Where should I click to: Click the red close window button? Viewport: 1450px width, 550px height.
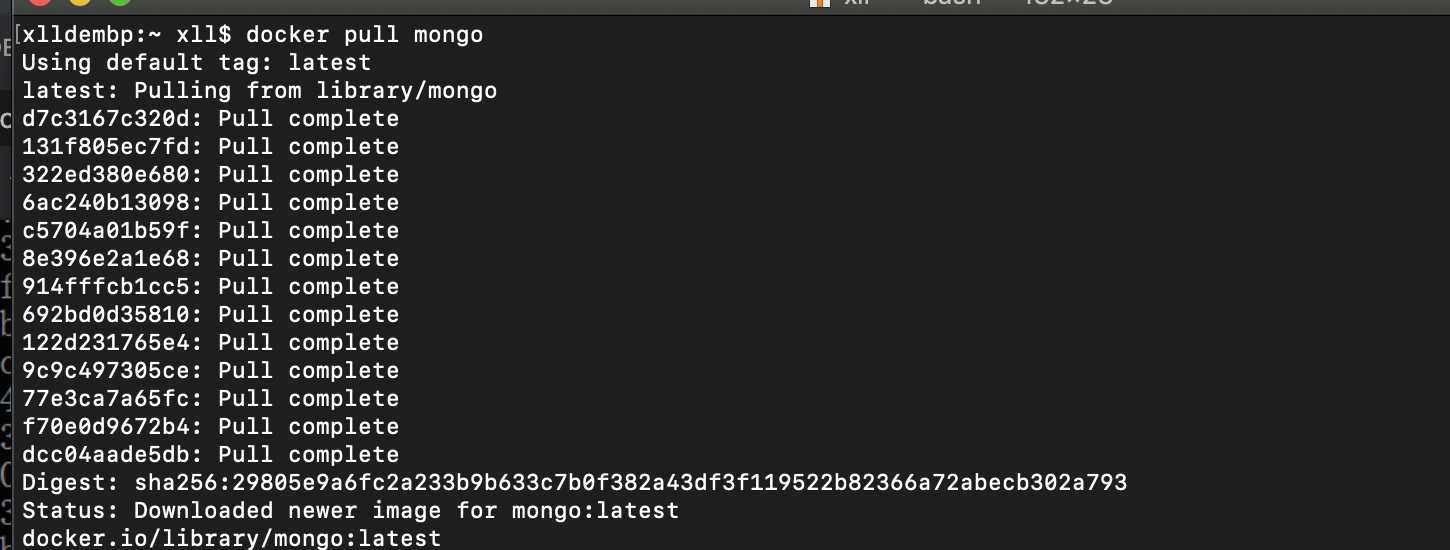42,2
